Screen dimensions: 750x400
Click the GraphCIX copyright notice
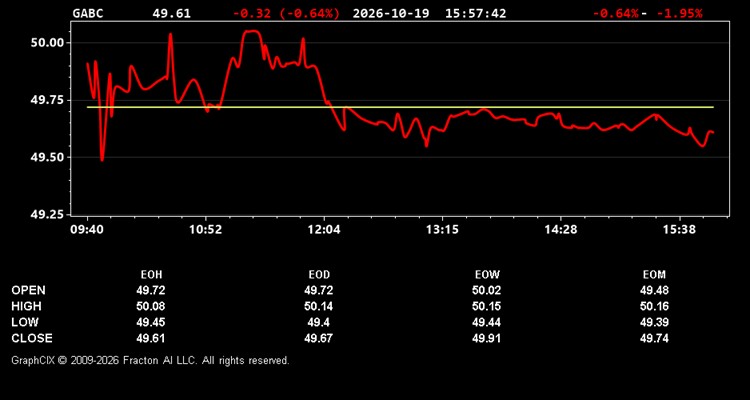coord(150,360)
